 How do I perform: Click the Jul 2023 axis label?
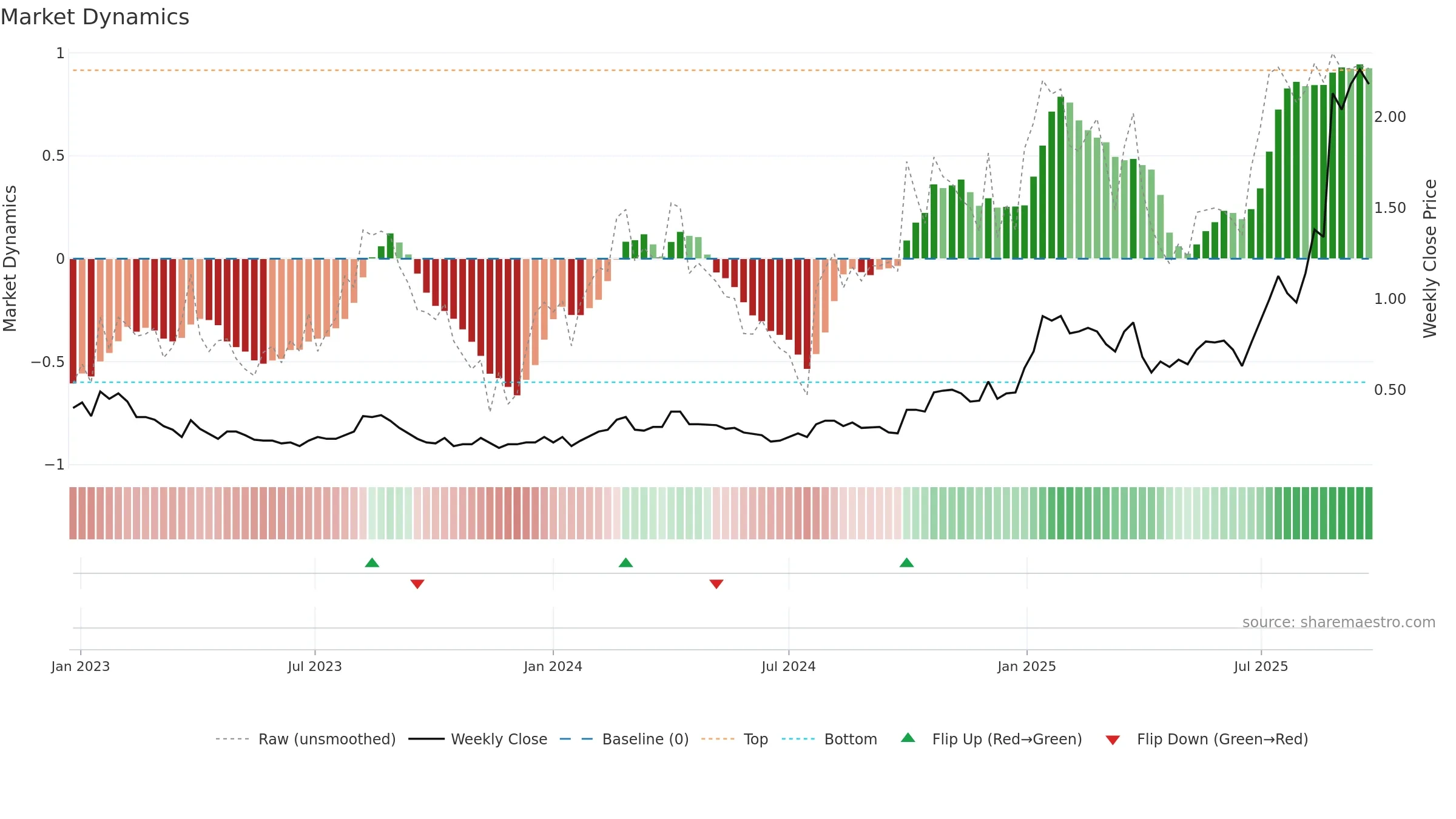pos(315,666)
